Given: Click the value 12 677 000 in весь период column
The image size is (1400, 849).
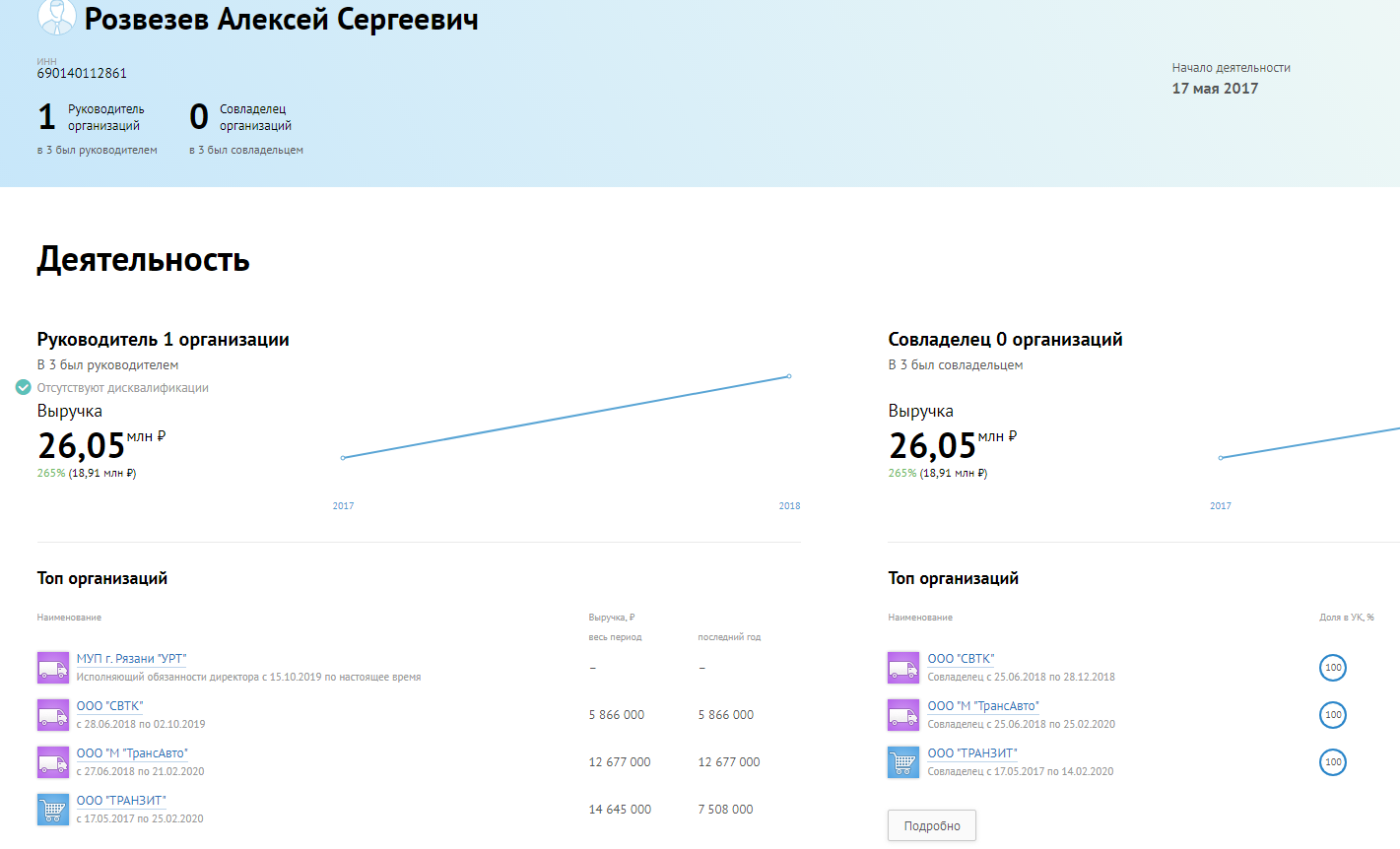Looking at the screenshot, I should [620, 762].
